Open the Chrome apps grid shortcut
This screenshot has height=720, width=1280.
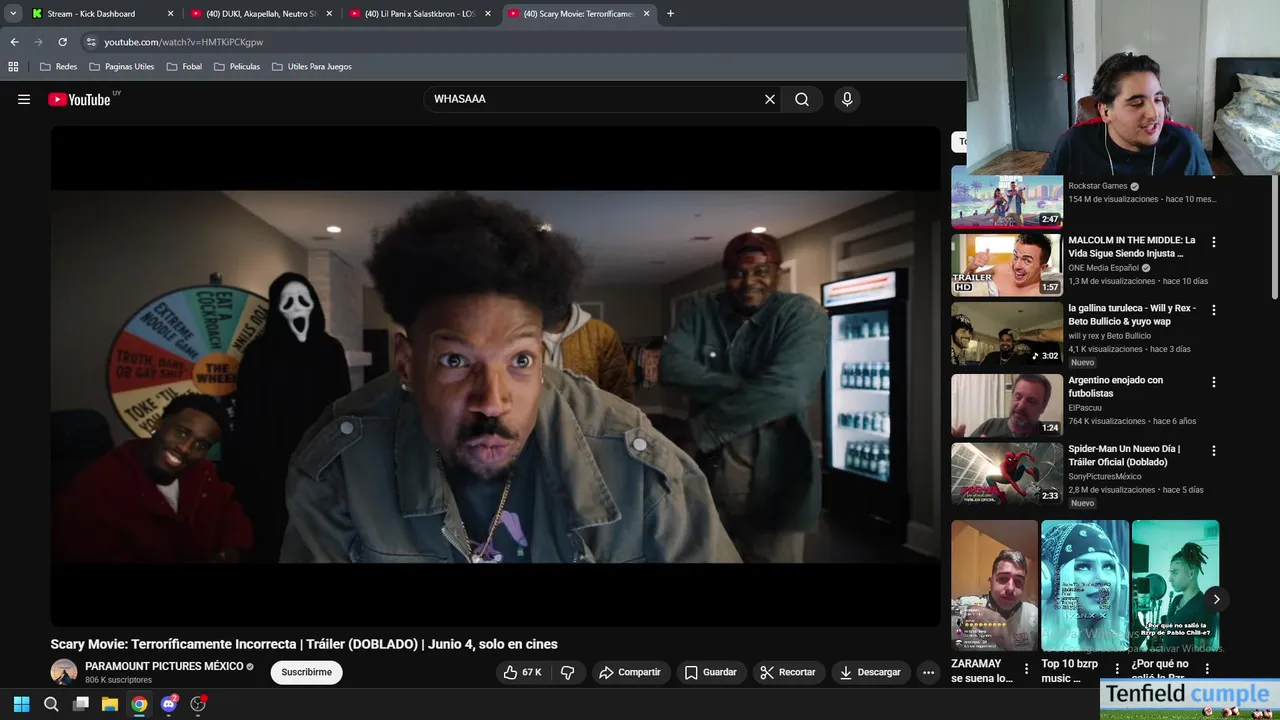[13, 66]
